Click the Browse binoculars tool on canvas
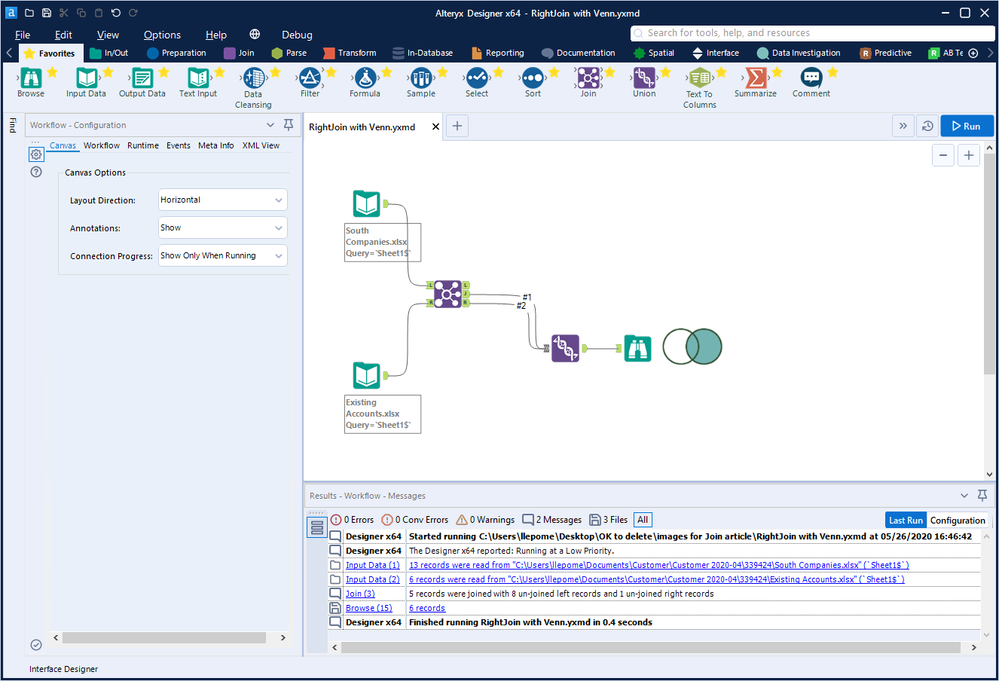This screenshot has height=681, width=999. pos(638,348)
